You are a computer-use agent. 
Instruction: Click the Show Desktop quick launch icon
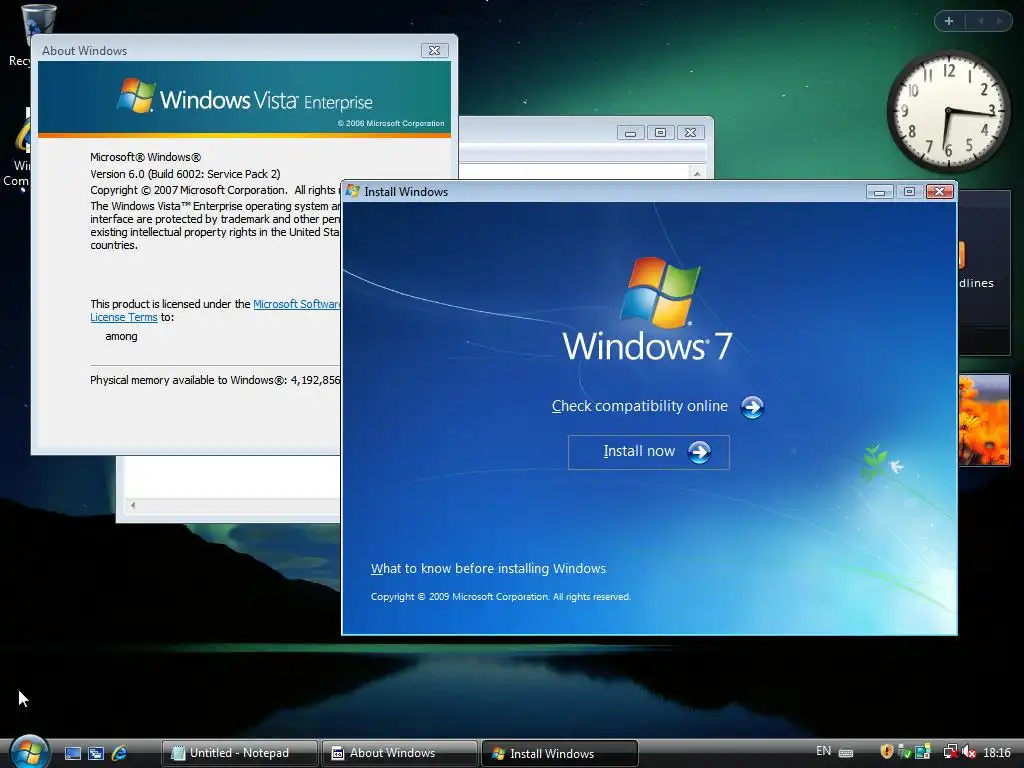73,753
